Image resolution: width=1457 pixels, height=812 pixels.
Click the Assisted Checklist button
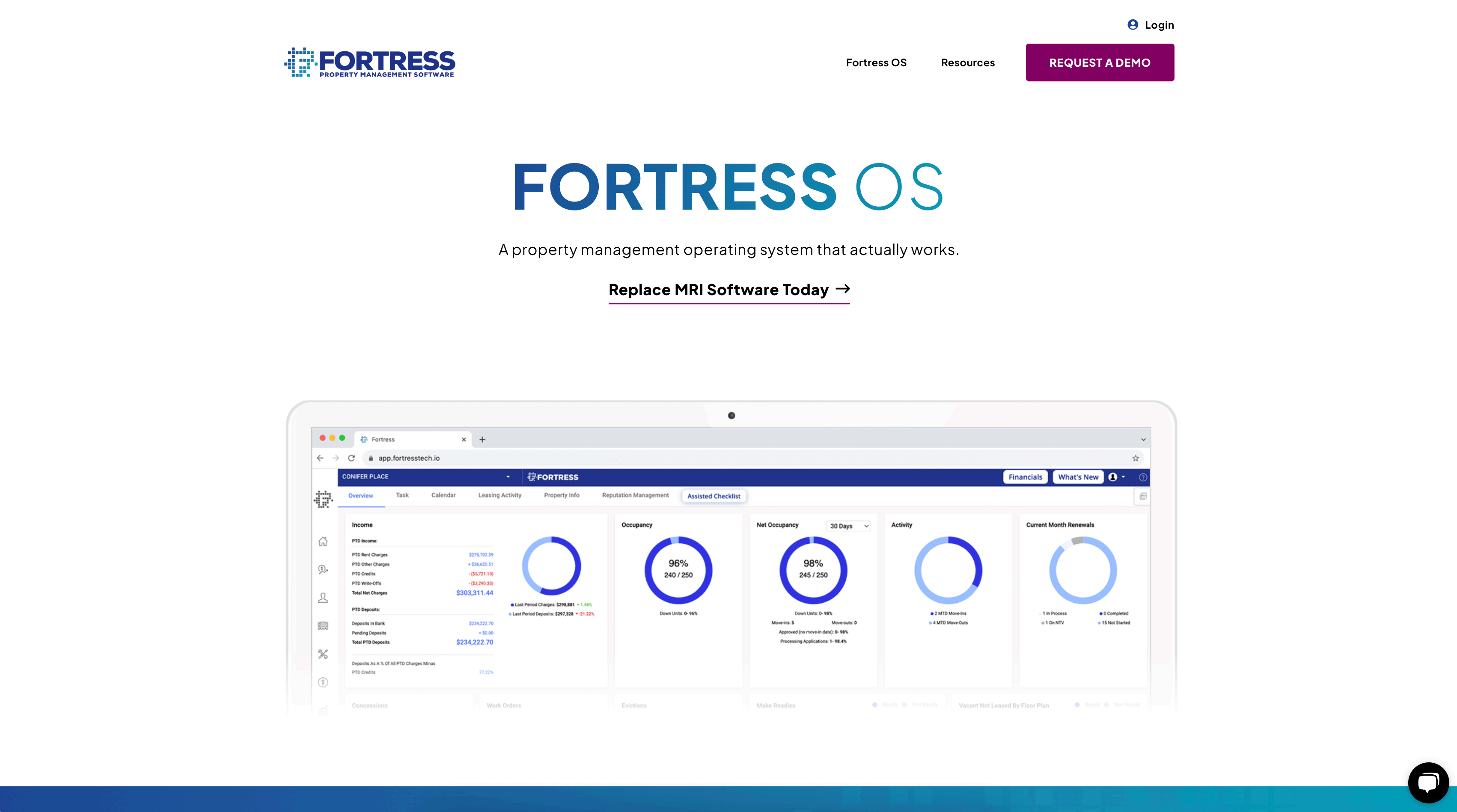coord(713,496)
